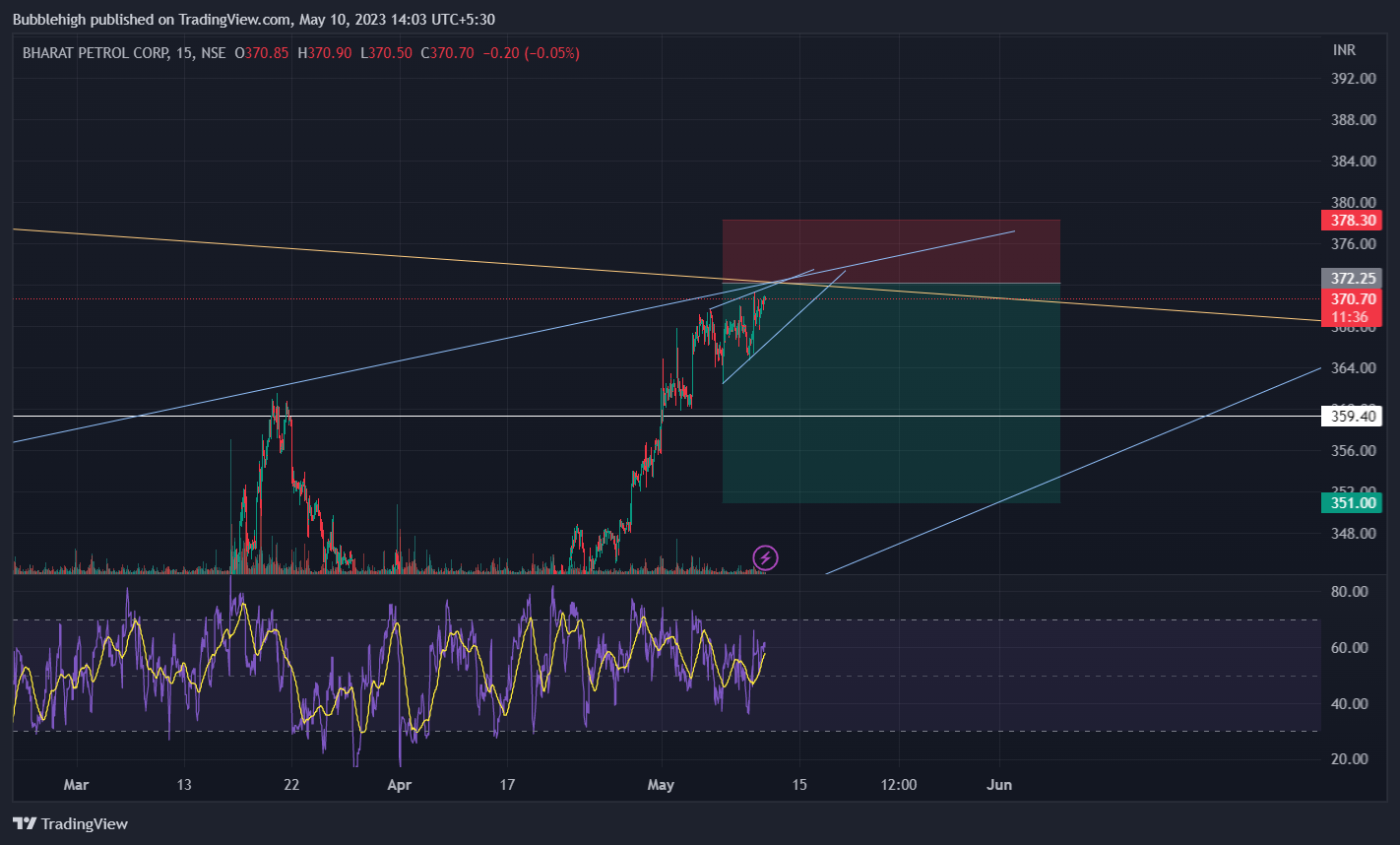This screenshot has width=1400, height=845.
Task: Click the C370.70 close value in header
Action: 447,53
